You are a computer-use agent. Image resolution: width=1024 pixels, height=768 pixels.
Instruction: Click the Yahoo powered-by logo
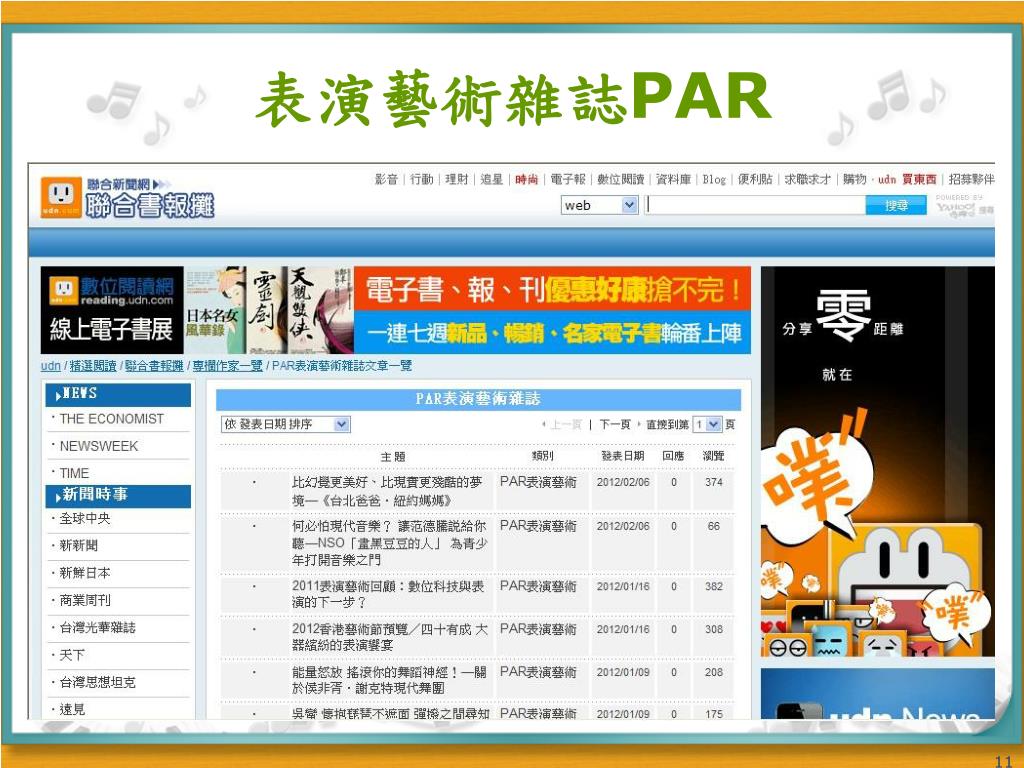click(x=964, y=208)
